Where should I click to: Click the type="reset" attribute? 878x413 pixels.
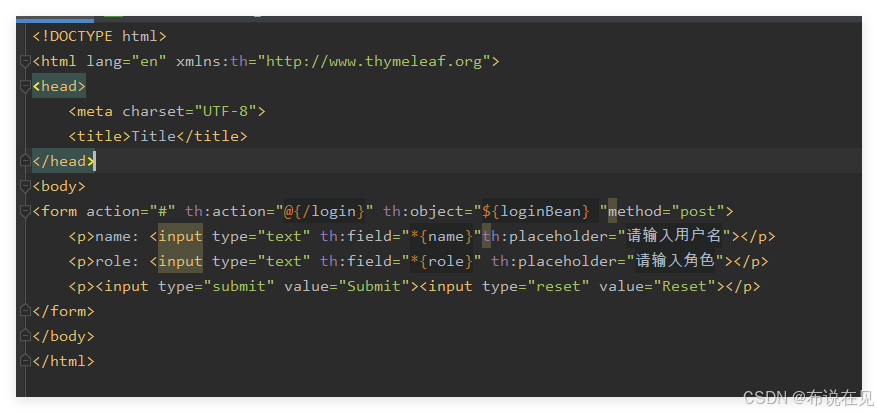click(536, 287)
